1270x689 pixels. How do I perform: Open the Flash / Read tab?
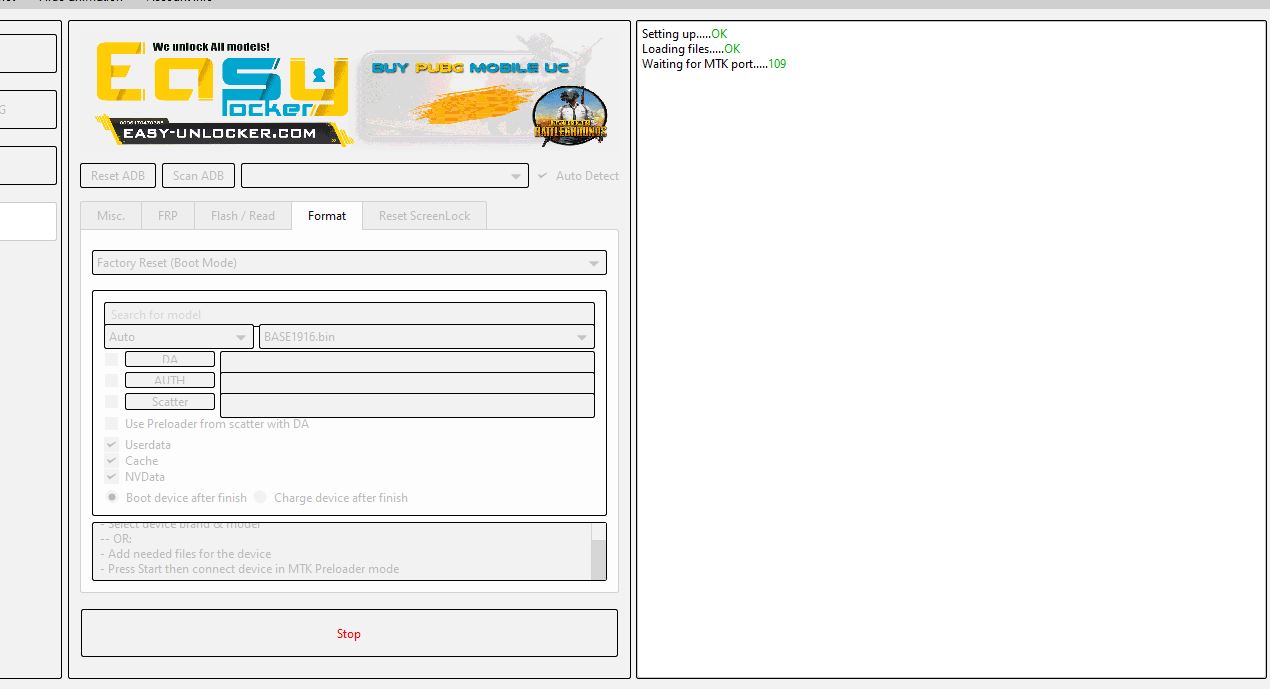[x=243, y=215]
